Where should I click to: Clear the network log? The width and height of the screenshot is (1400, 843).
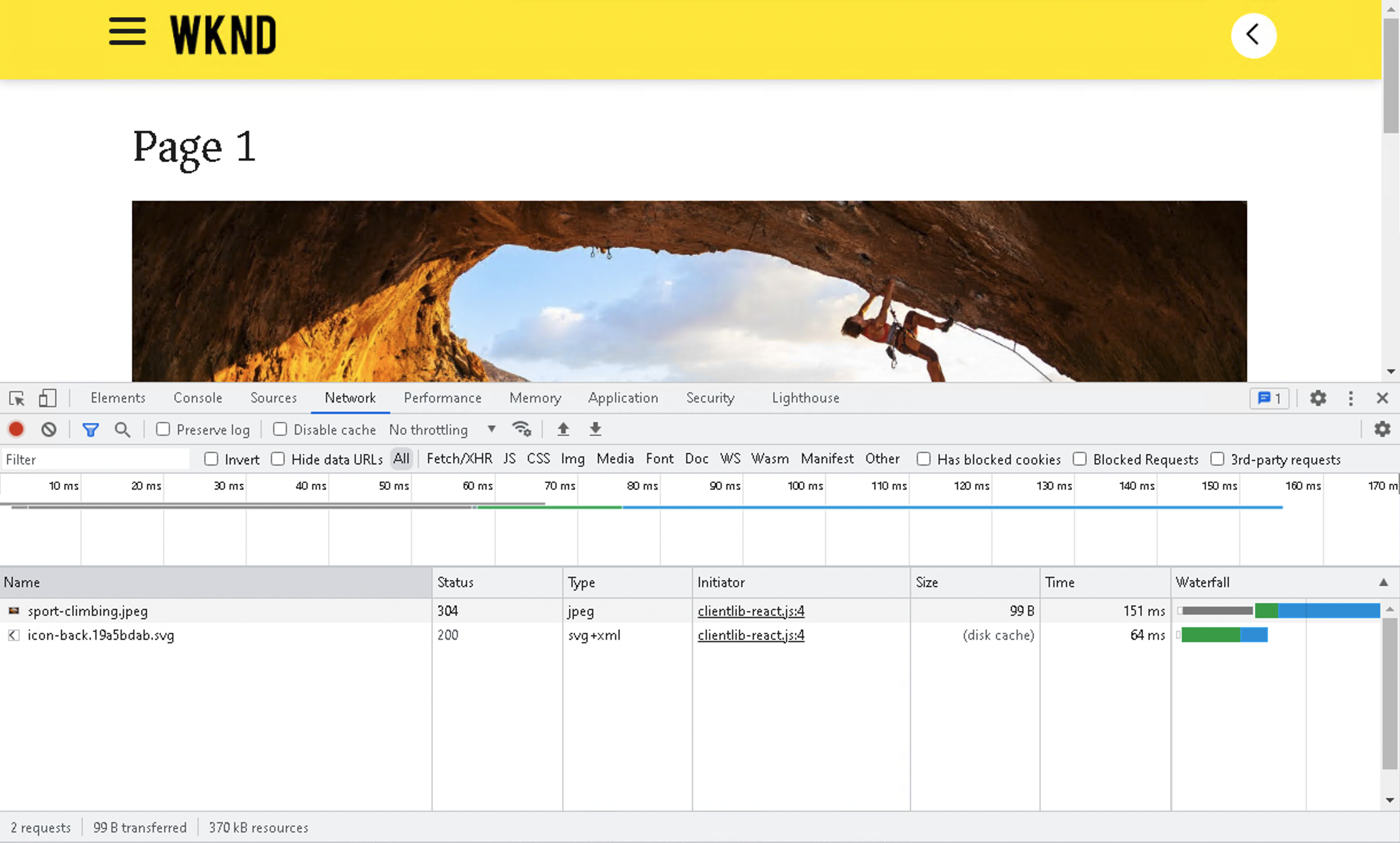(49, 429)
